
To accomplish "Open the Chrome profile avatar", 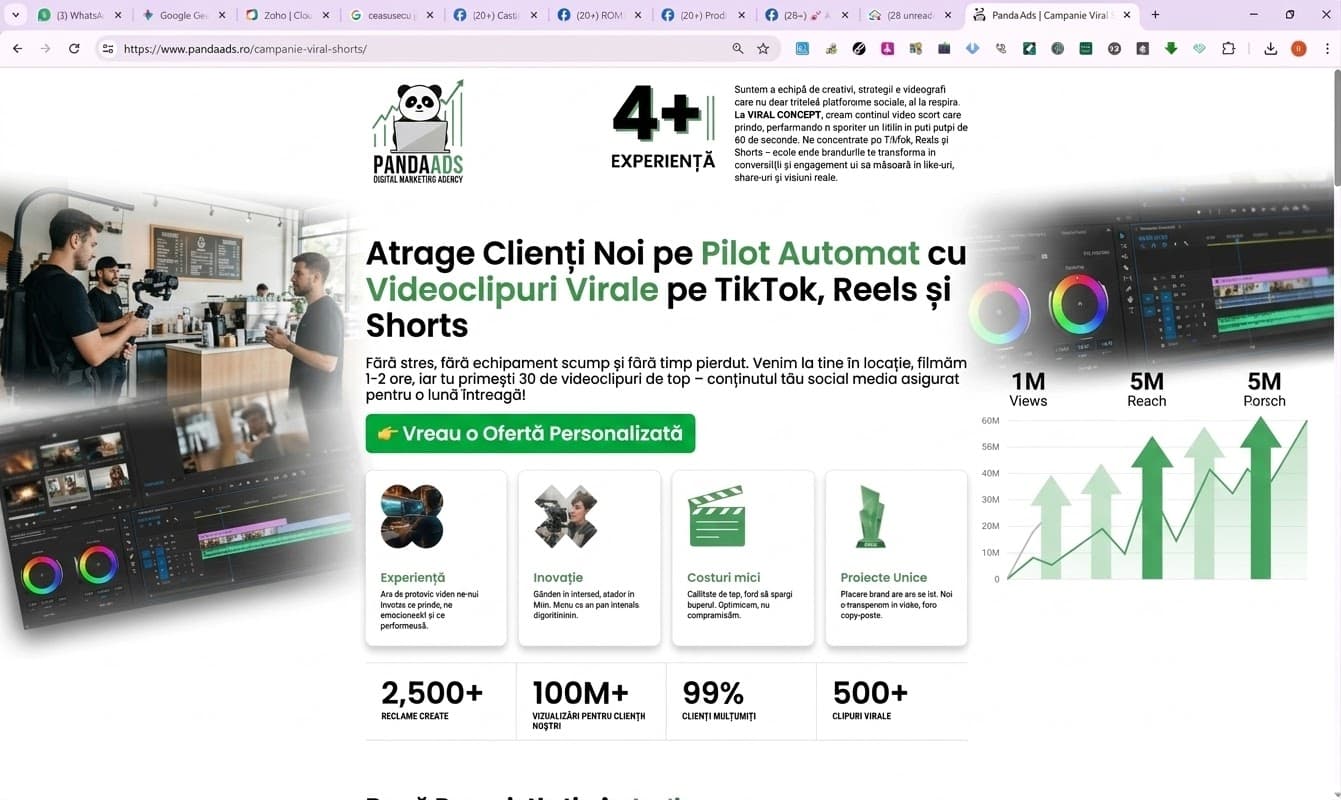I will pos(1299,49).
